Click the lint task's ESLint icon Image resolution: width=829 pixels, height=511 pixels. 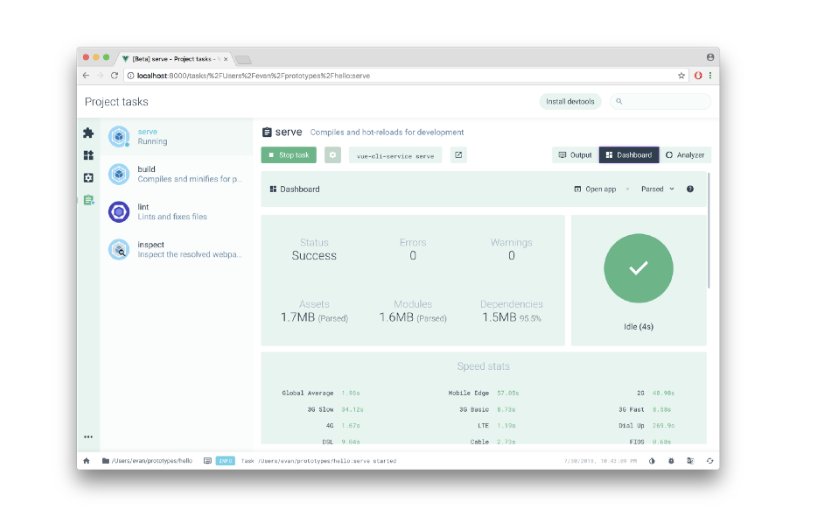click(x=119, y=212)
